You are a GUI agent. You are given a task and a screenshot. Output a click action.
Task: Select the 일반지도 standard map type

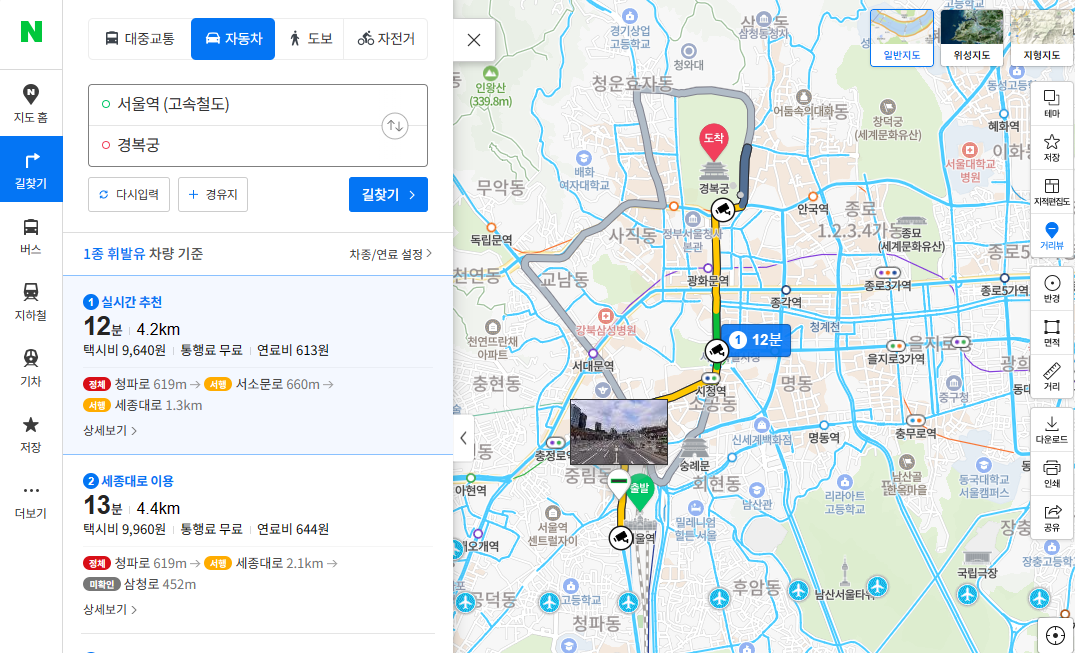pos(902,38)
